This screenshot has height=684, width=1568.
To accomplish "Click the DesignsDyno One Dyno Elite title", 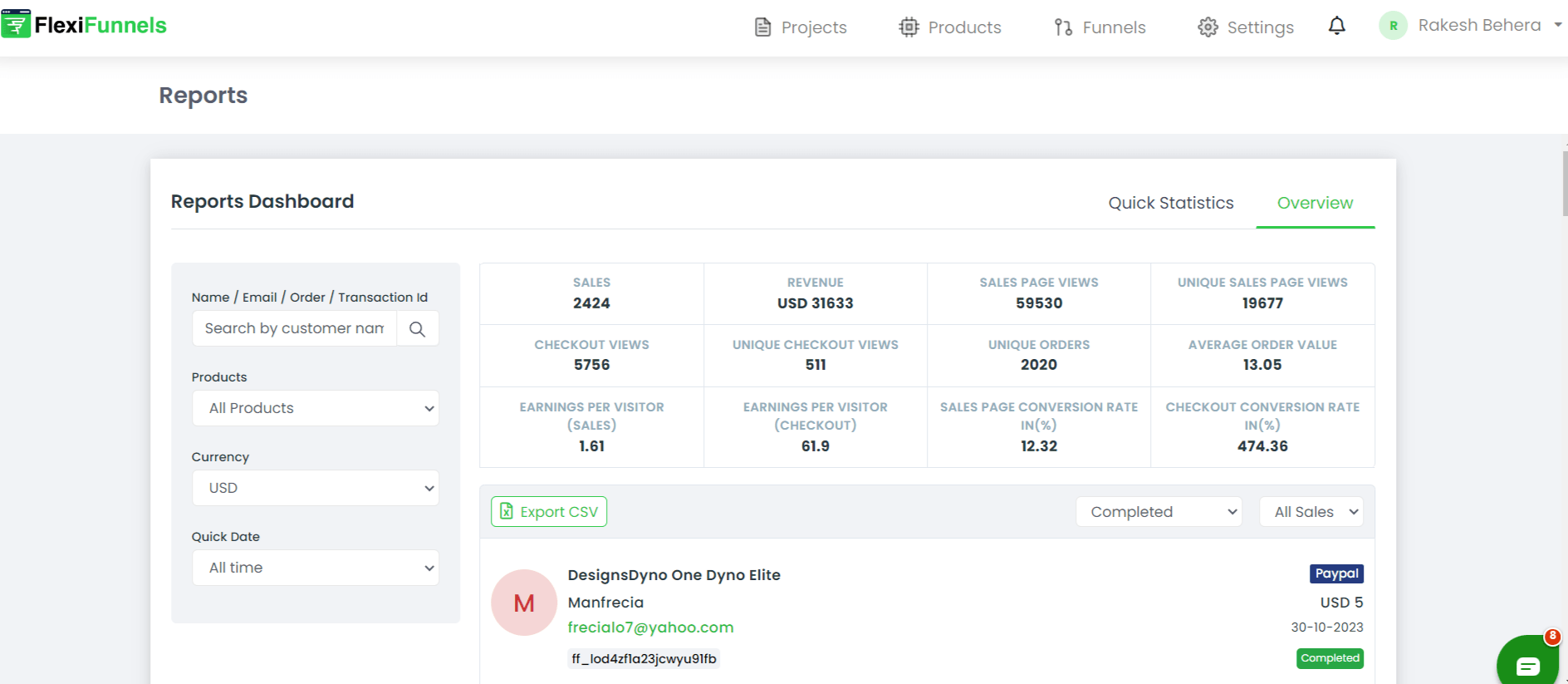I will (x=674, y=575).
